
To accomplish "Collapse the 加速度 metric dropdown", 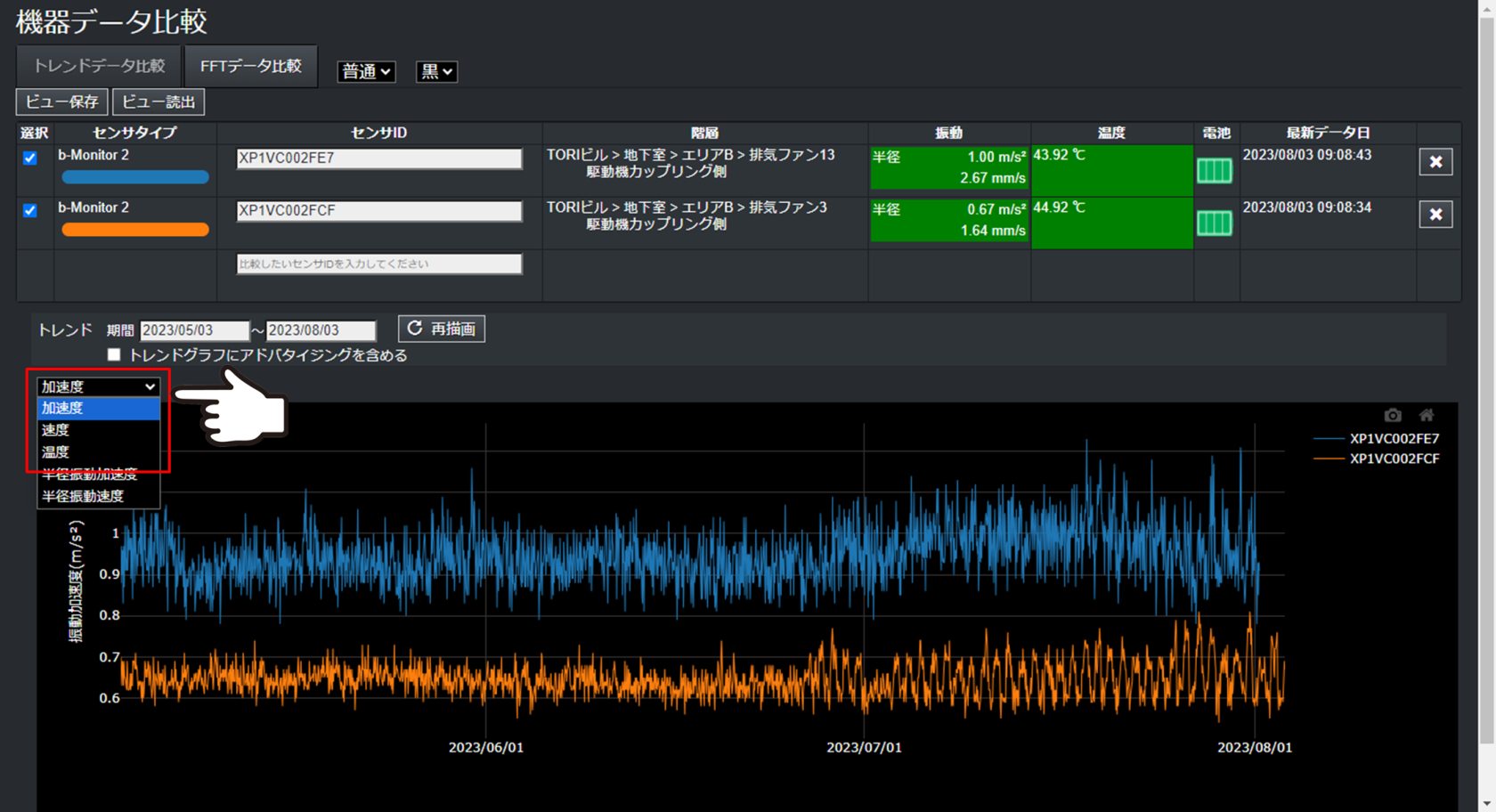I will 98,386.
